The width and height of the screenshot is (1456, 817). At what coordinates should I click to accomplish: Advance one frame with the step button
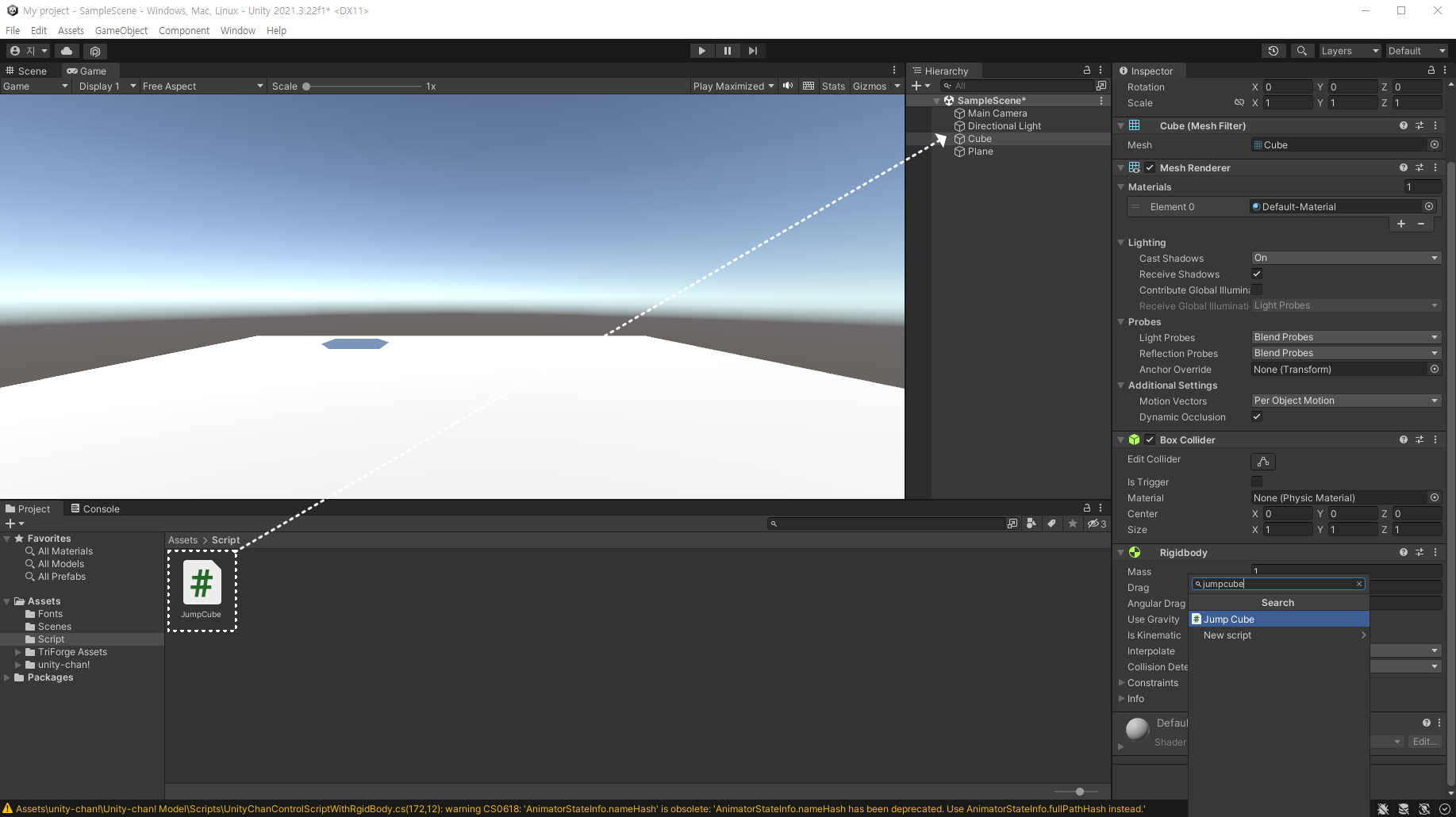(752, 51)
